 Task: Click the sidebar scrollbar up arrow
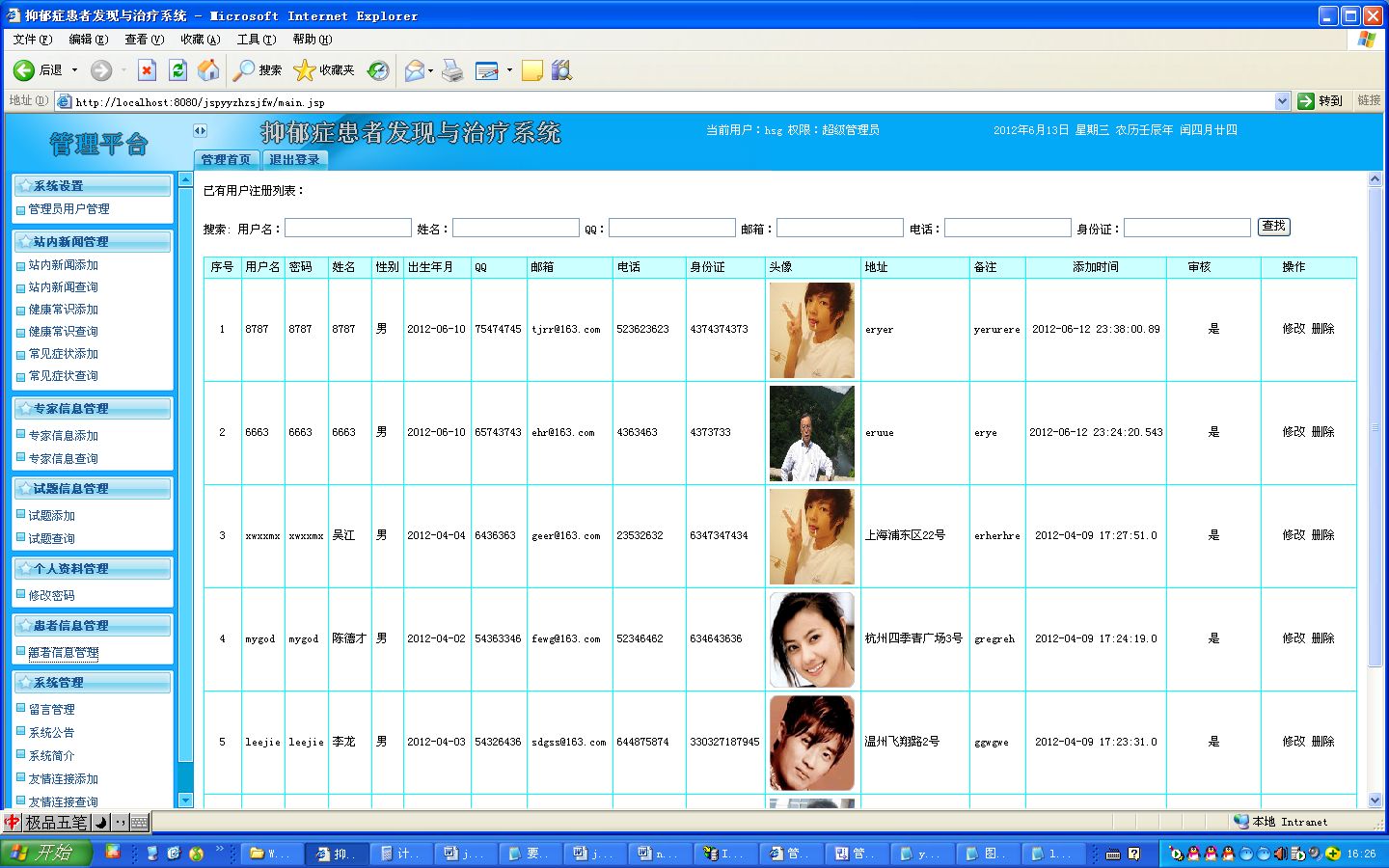click(x=186, y=179)
